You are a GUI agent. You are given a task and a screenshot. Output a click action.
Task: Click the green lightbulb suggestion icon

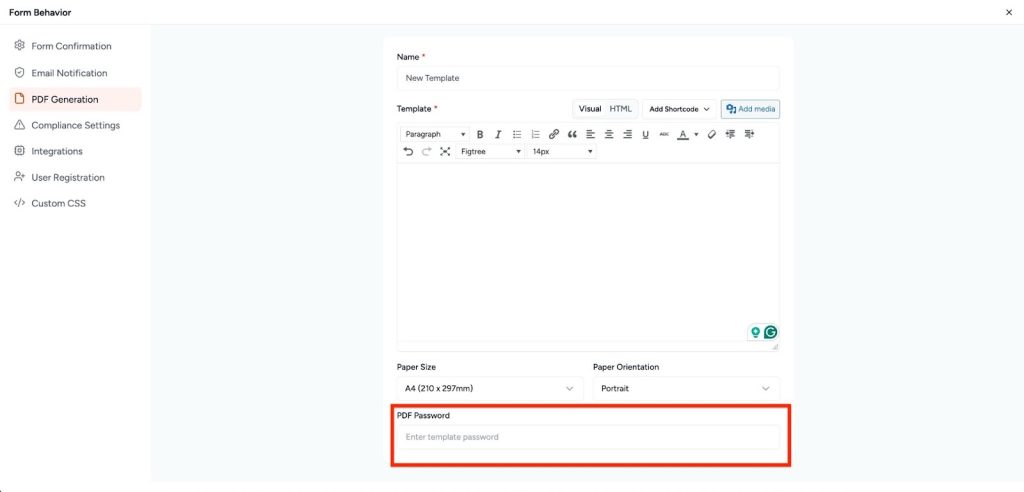coord(756,333)
